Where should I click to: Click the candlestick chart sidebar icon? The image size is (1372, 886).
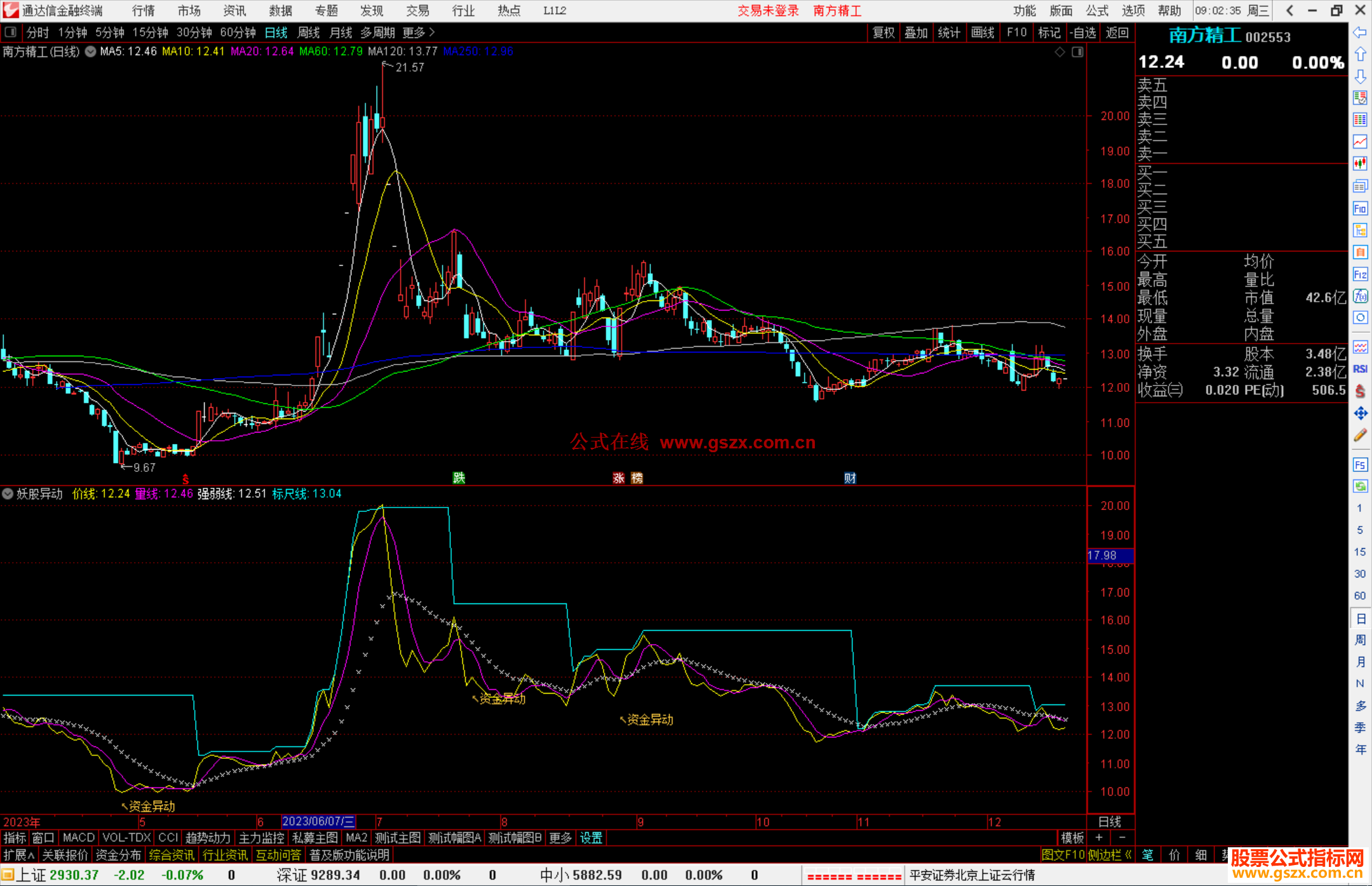pos(1360,163)
